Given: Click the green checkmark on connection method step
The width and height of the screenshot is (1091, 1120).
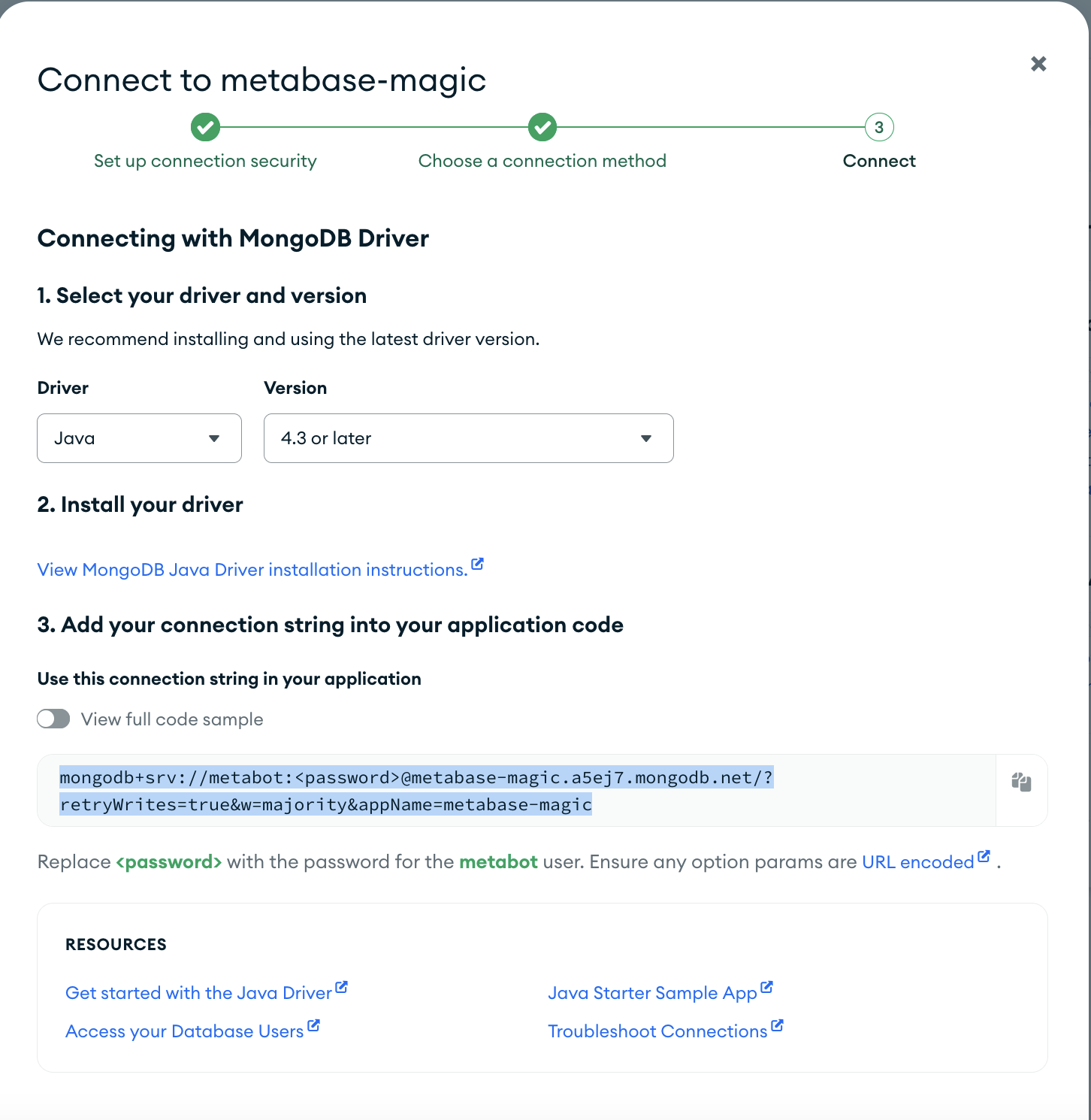Looking at the screenshot, I should 542,127.
